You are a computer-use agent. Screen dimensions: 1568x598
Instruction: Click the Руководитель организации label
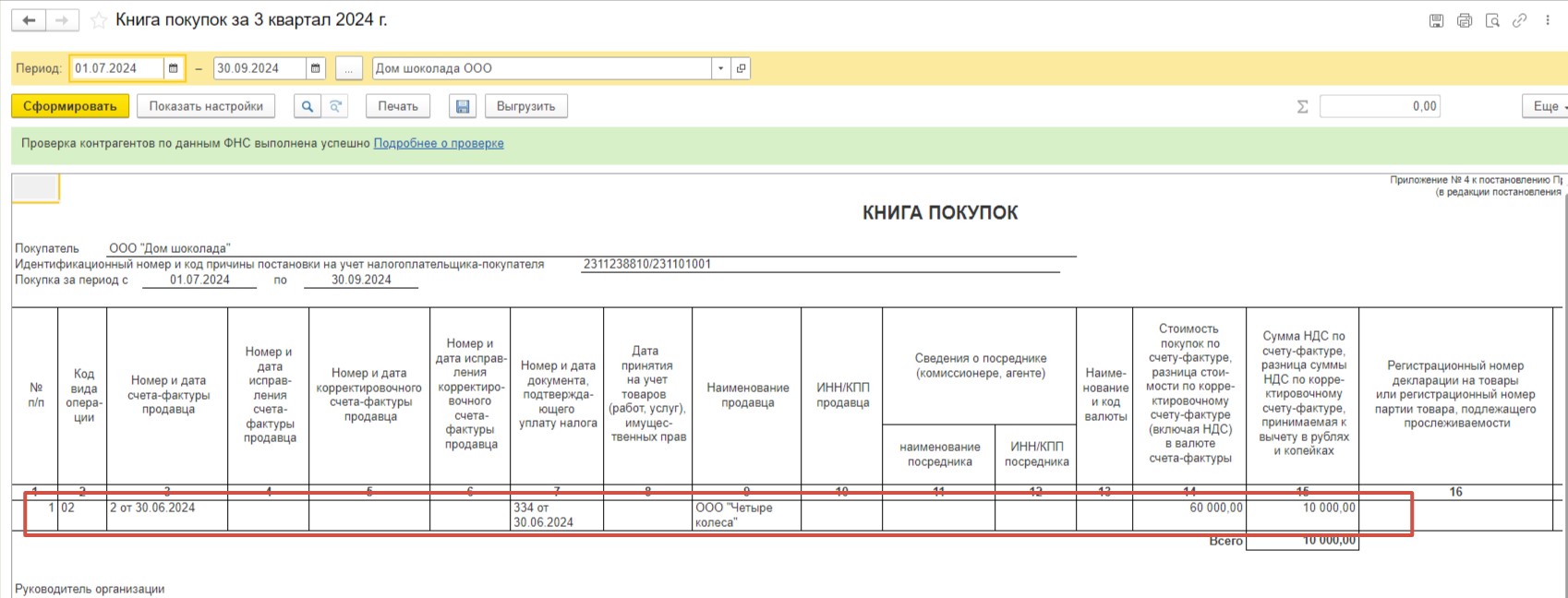(x=90, y=589)
